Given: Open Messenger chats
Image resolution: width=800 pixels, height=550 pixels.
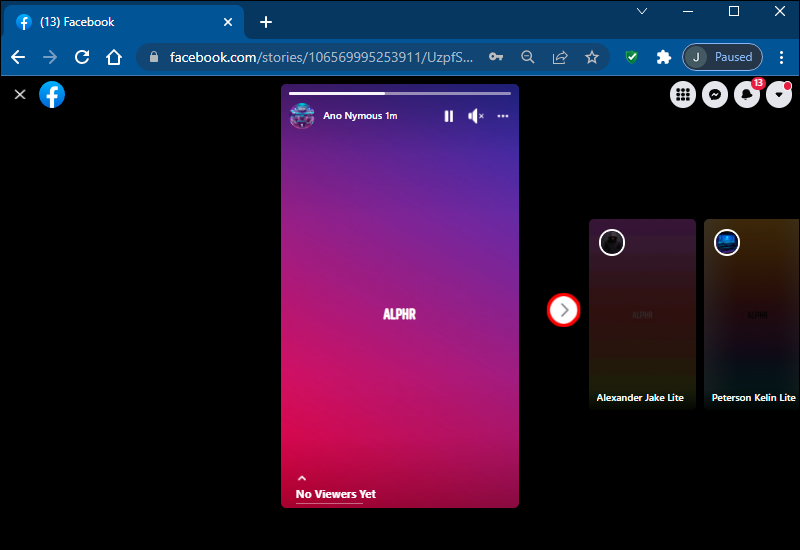Looking at the screenshot, I should coord(715,94).
